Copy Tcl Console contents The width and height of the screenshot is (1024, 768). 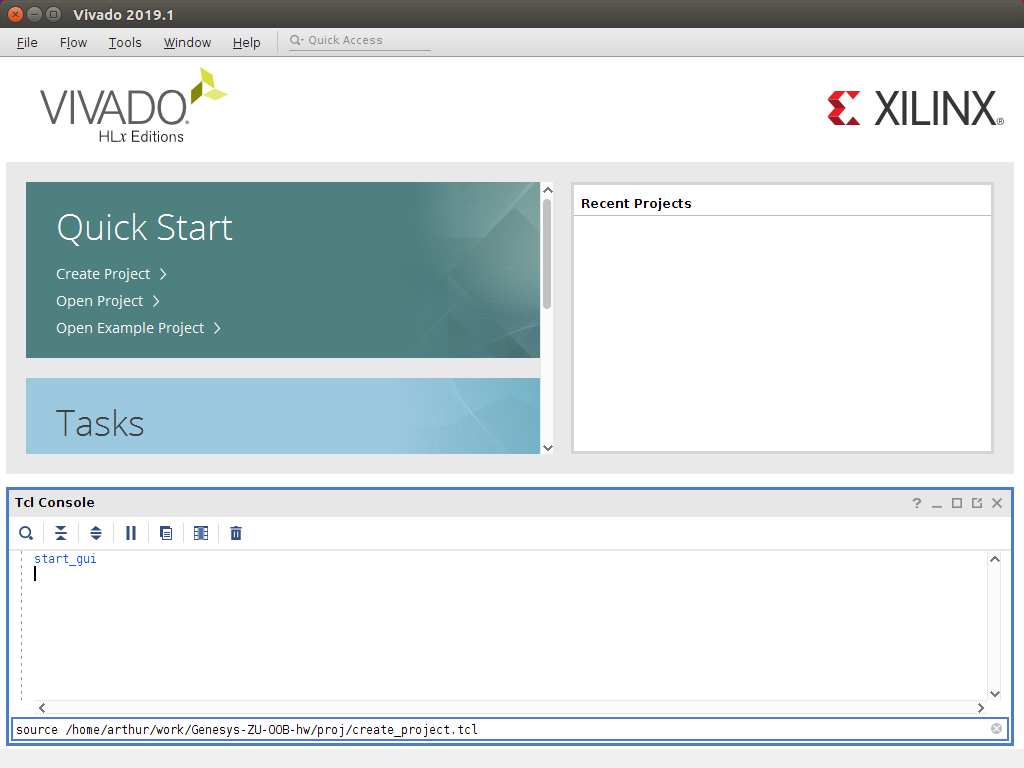tap(166, 534)
